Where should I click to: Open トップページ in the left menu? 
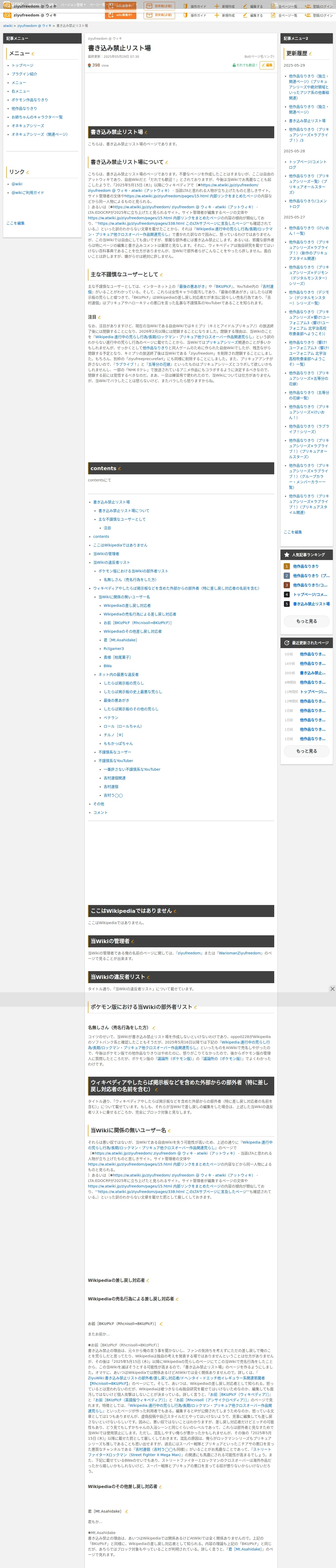click(23, 65)
